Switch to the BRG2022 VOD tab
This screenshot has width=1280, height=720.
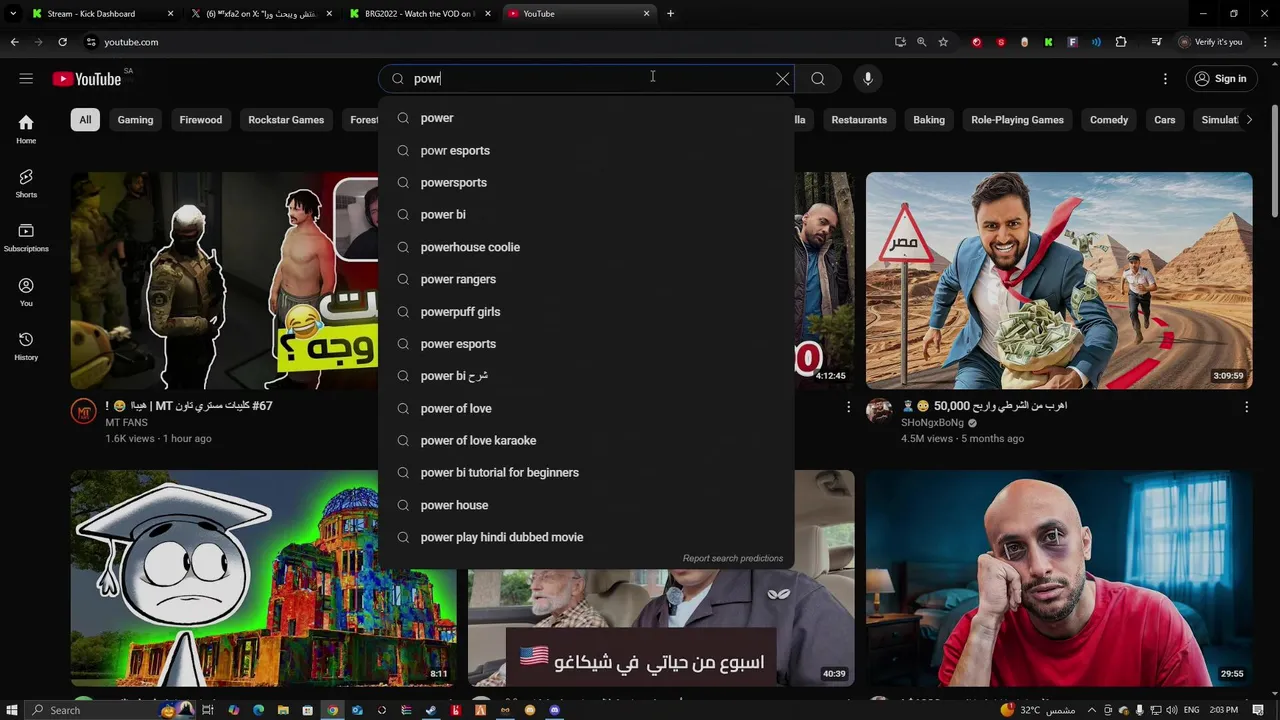pyautogui.click(x=420, y=14)
